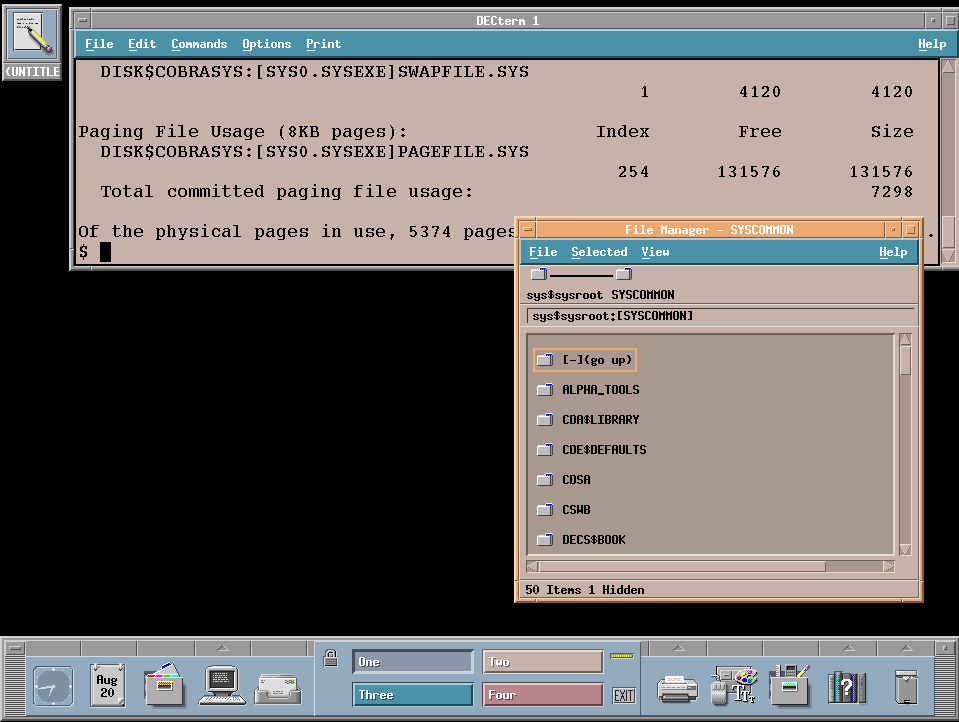The width and height of the screenshot is (959, 722).
Task: Open the Aug 20 calendar icon
Action: point(107,686)
